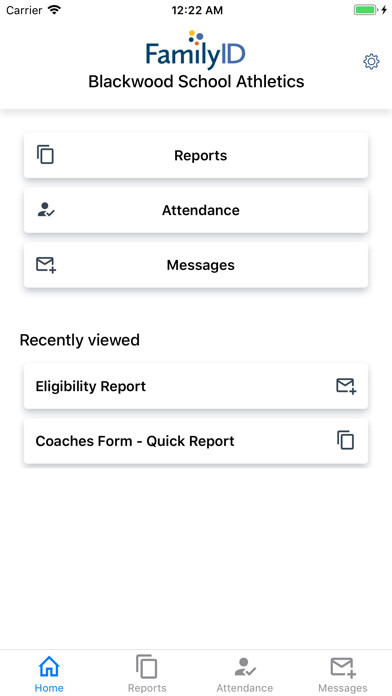Tap the Attendance icon in bottom bar

[245, 667]
